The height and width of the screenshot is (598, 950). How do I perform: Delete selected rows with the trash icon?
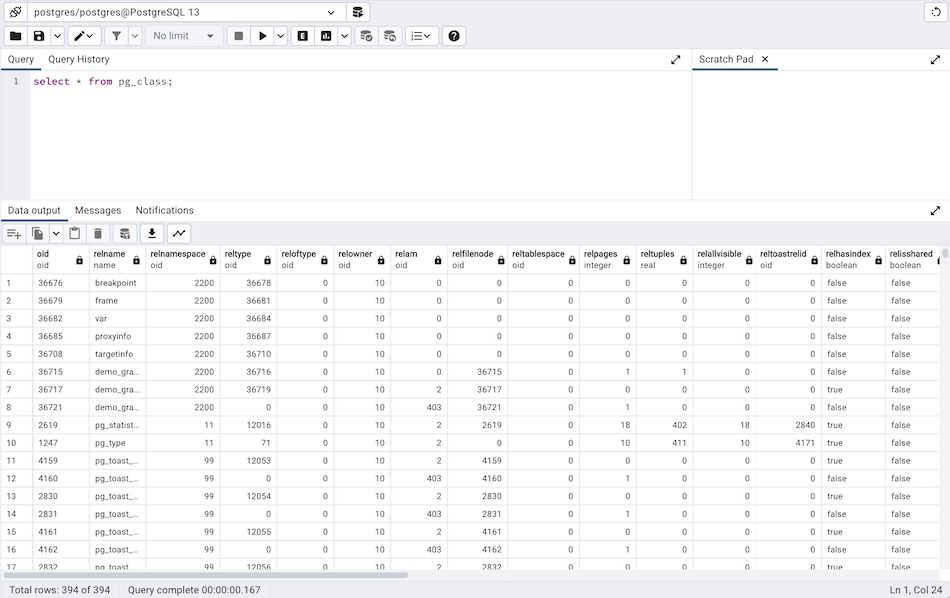pos(97,232)
